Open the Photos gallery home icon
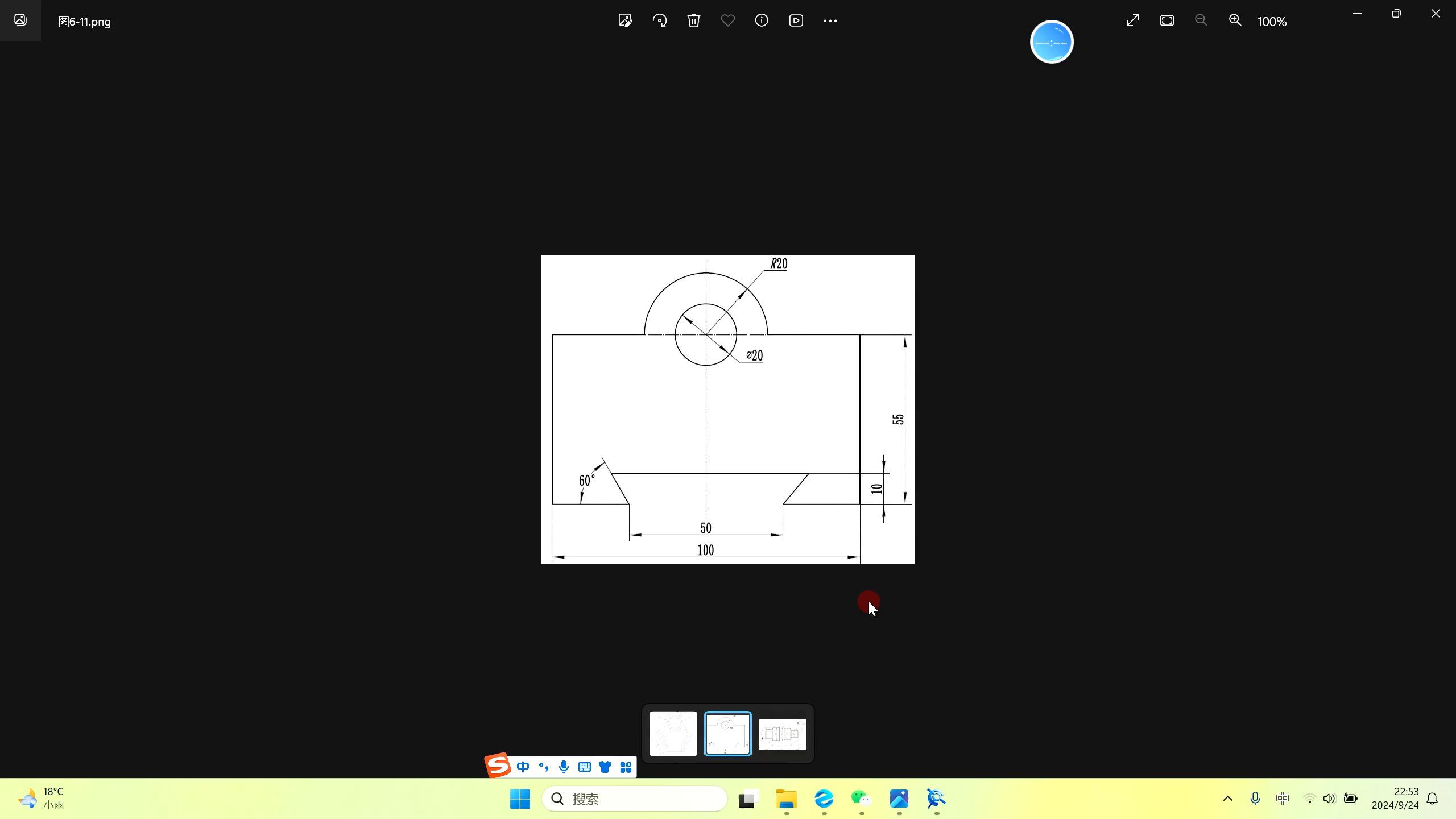The height and width of the screenshot is (819, 1456). click(x=20, y=20)
